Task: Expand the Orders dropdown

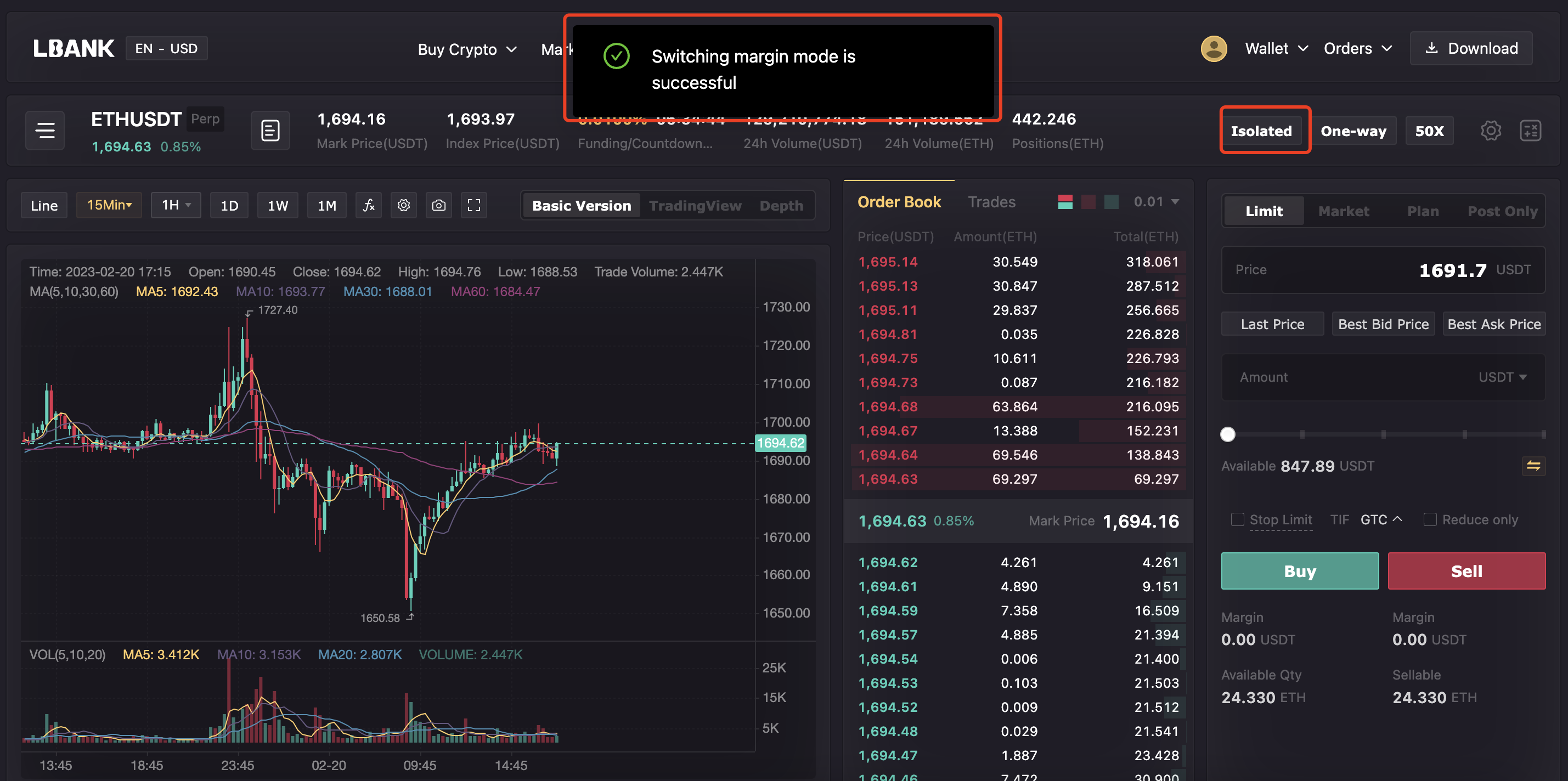Action: tap(1357, 49)
